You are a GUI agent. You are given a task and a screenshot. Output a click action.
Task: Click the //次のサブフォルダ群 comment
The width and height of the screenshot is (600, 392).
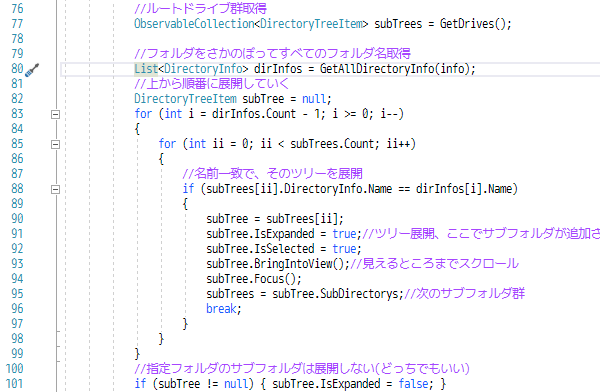pos(464,294)
